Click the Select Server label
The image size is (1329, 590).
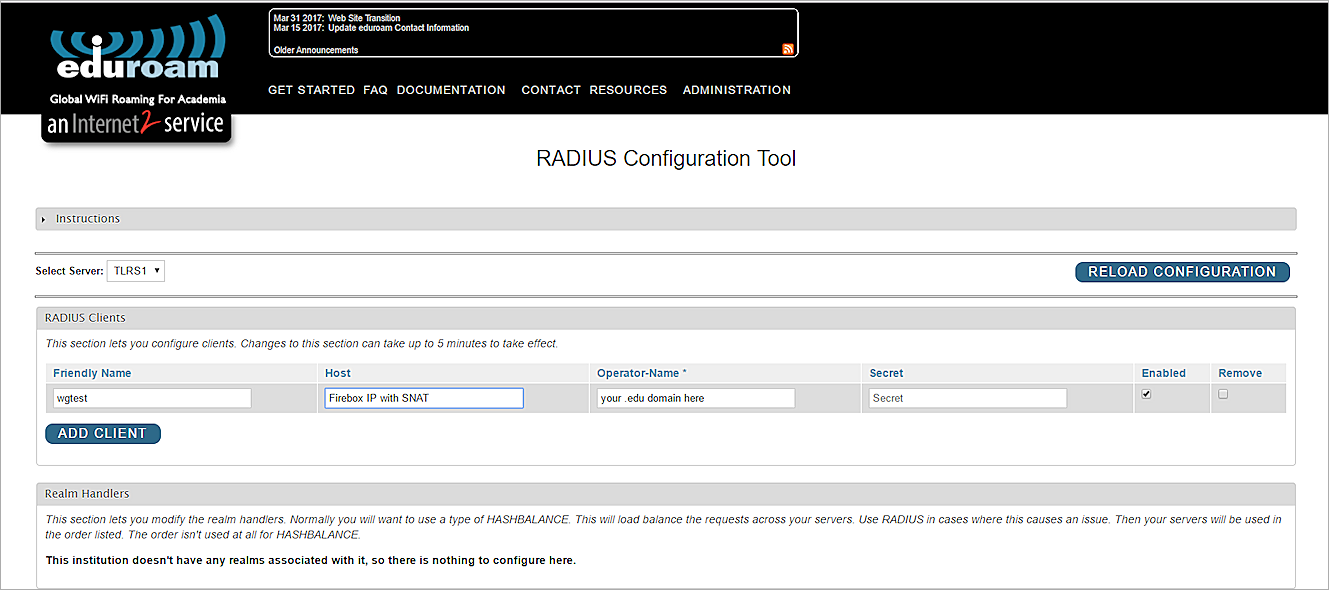click(x=69, y=271)
